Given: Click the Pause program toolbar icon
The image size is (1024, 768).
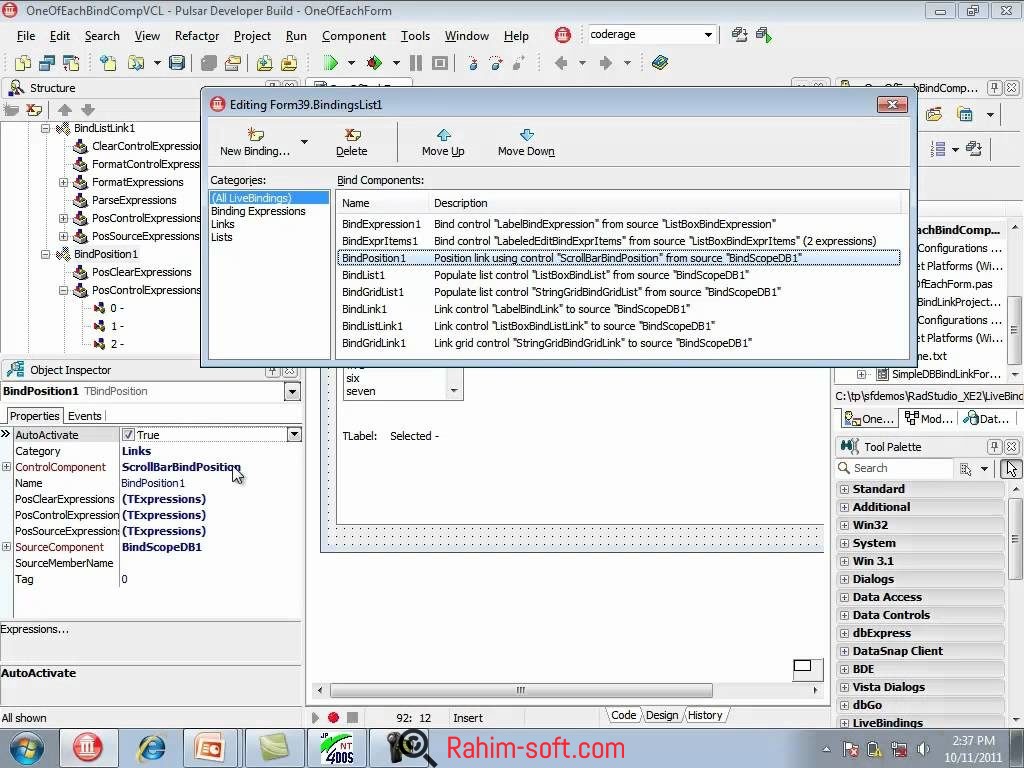Looking at the screenshot, I should (x=415, y=63).
